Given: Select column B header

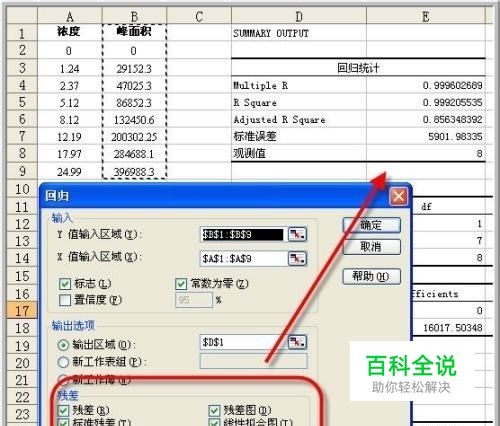Looking at the screenshot, I should [134, 16].
